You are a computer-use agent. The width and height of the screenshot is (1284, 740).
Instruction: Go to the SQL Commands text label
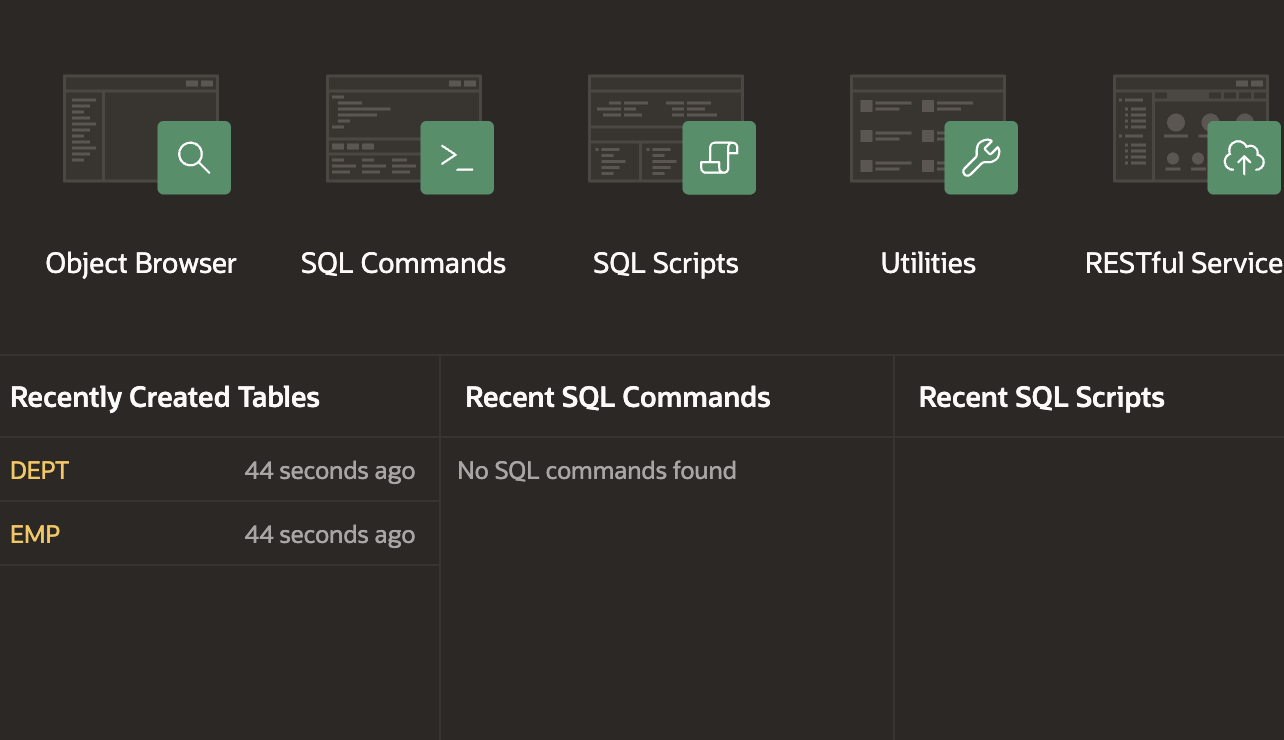pos(403,264)
